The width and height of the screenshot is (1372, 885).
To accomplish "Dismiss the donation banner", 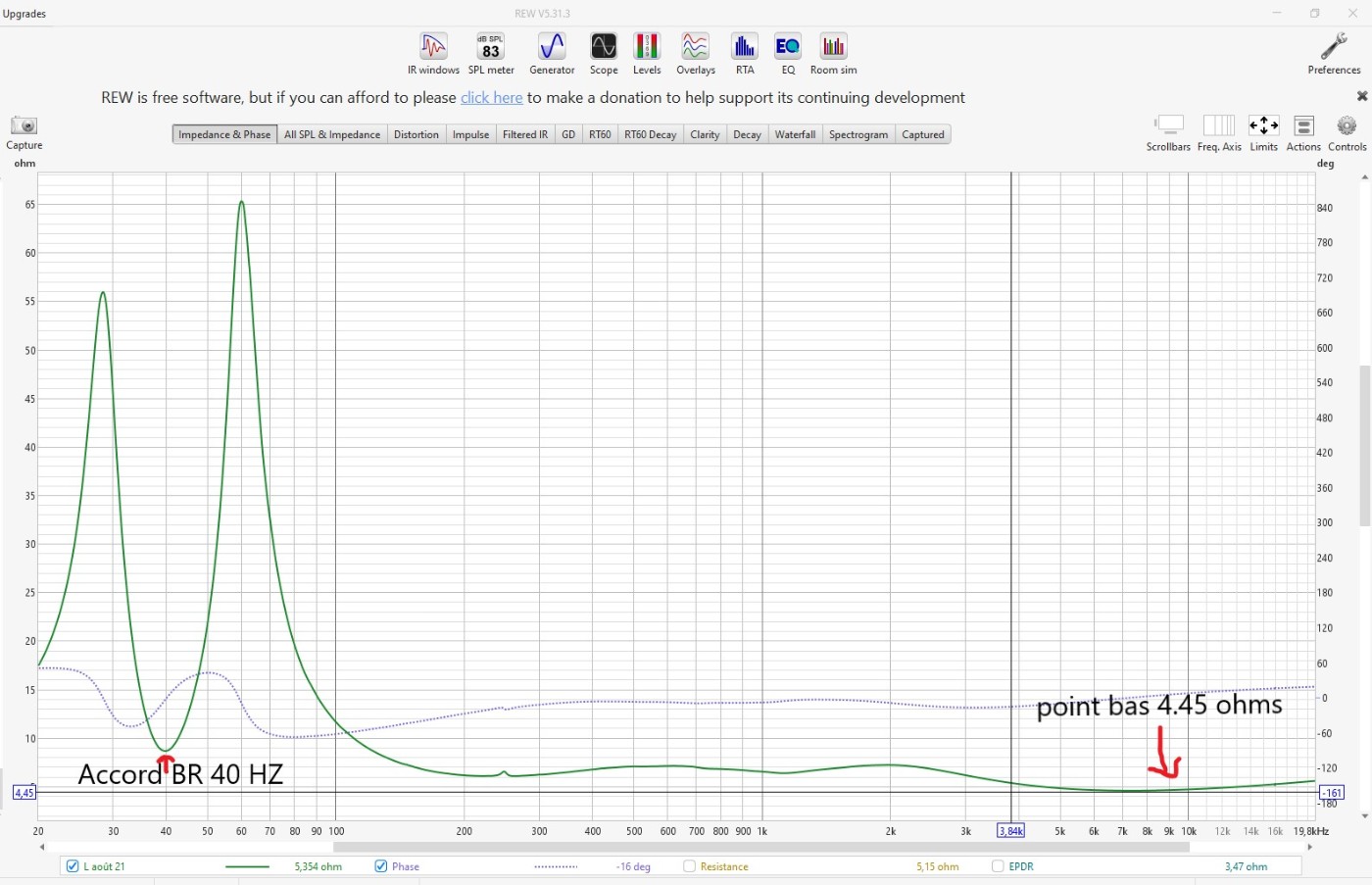I will (1361, 96).
